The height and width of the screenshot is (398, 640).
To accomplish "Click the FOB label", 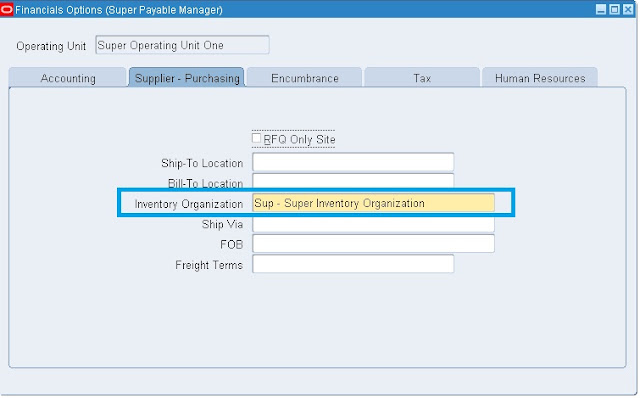I will point(231,245).
